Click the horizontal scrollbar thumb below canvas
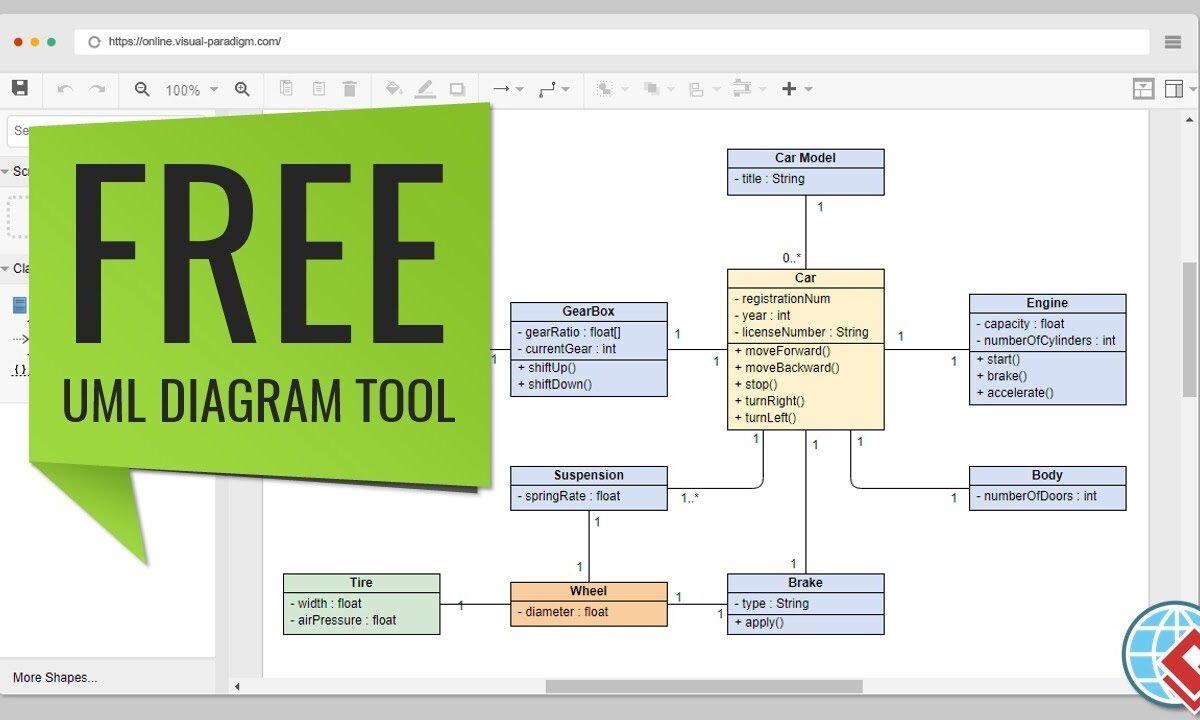Viewport: 1200px width, 720px height. (x=703, y=687)
